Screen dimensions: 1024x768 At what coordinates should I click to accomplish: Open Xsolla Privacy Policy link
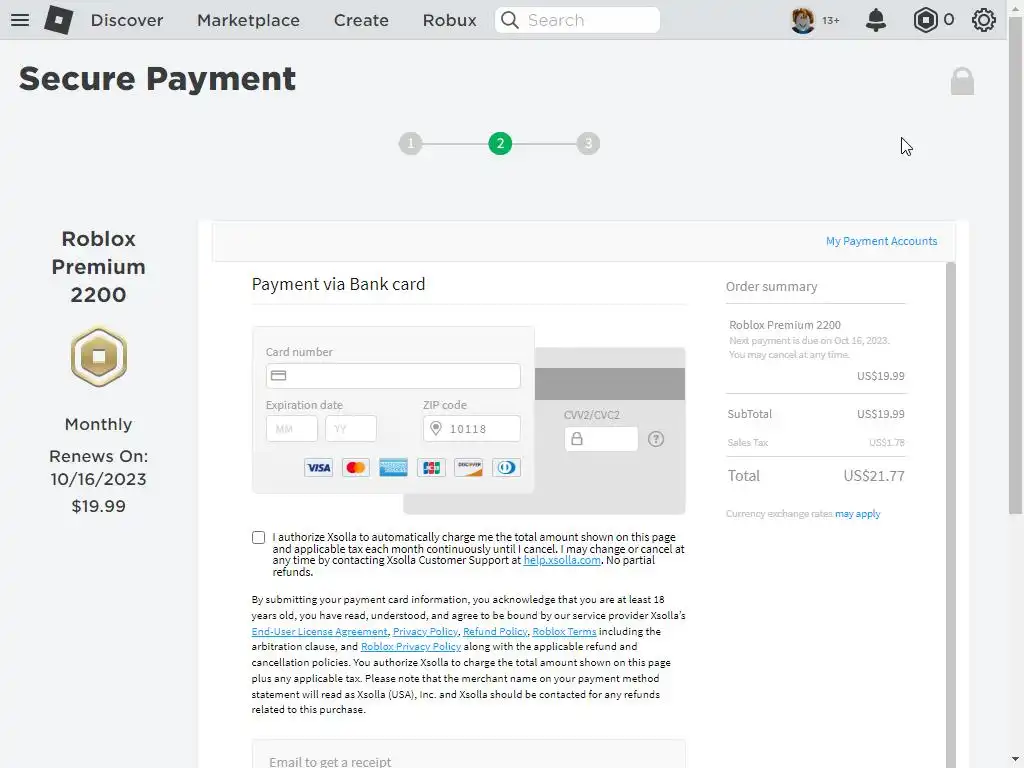pyautogui.click(x=425, y=632)
